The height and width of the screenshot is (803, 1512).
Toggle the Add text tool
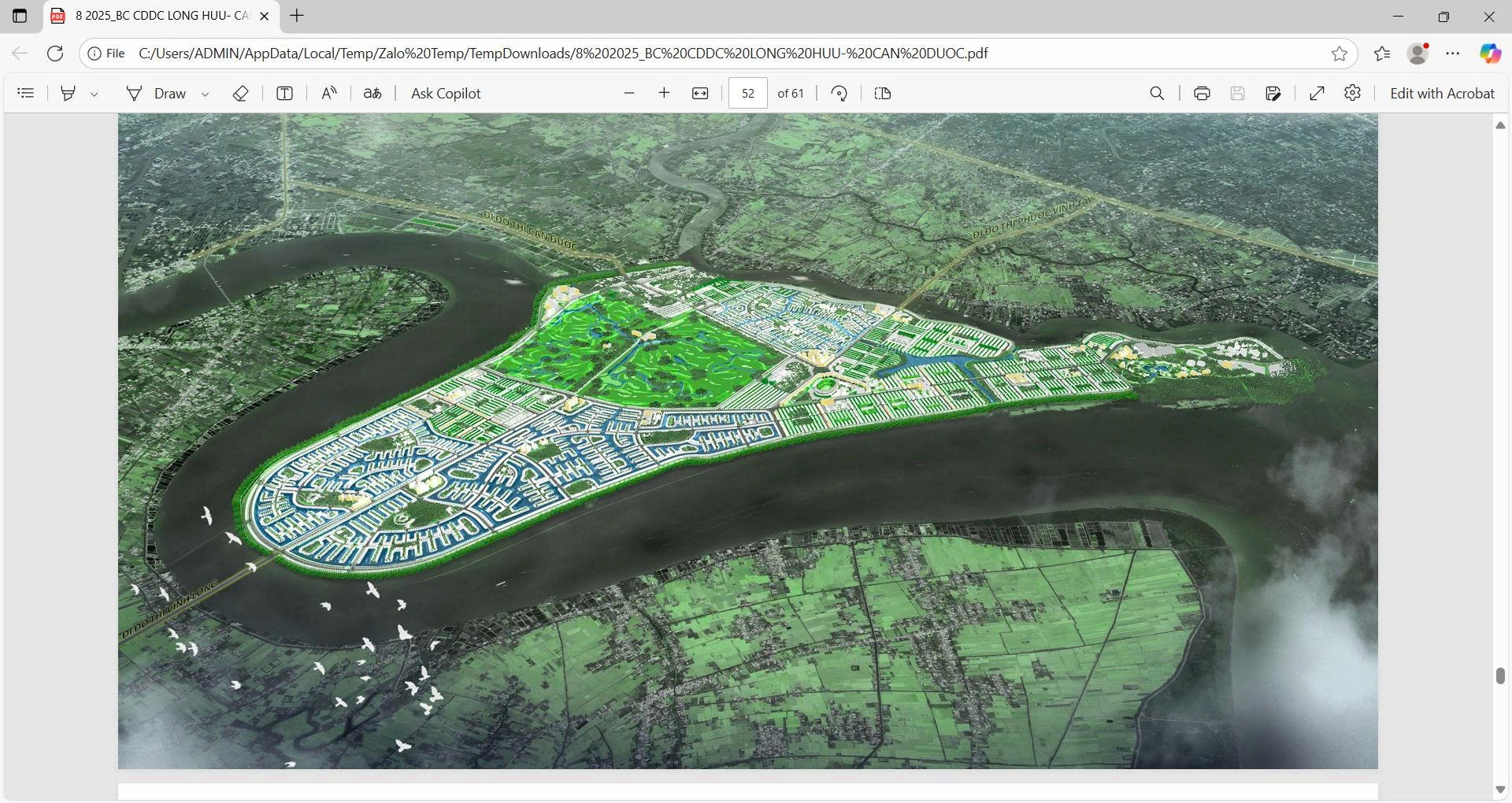tap(285, 94)
